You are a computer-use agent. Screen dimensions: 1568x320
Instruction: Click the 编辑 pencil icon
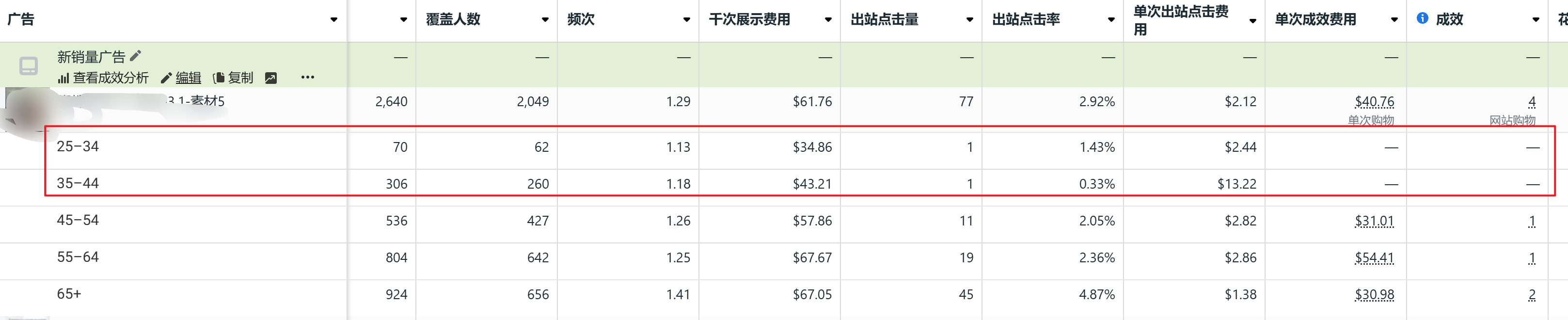click(x=166, y=78)
